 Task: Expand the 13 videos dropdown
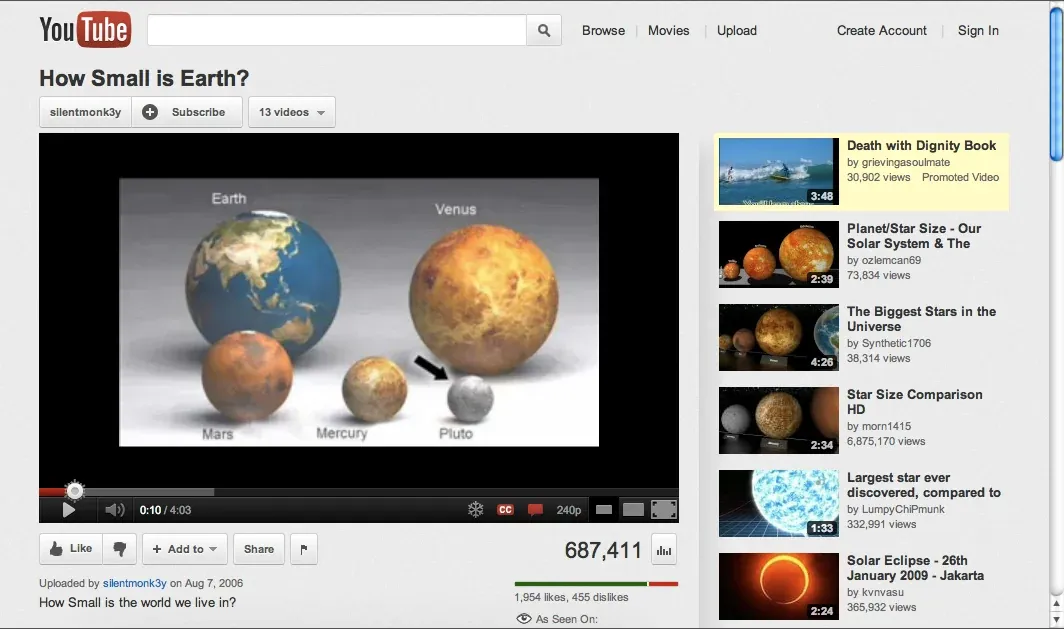292,112
